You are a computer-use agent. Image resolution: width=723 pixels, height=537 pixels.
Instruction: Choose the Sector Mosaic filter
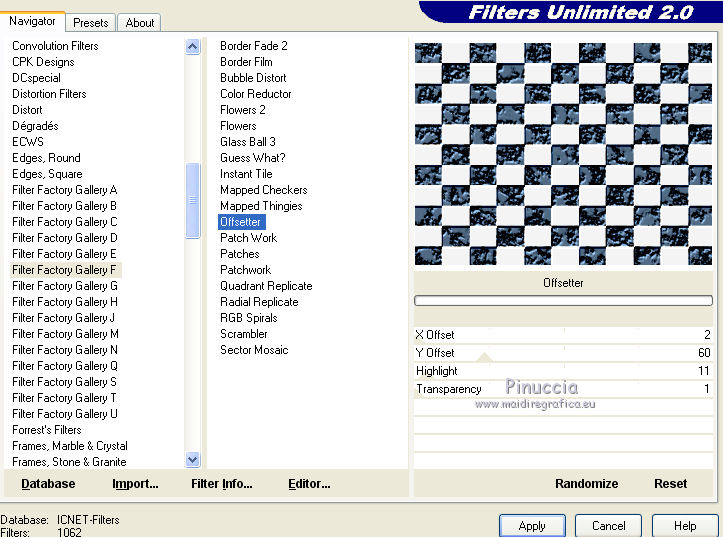click(254, 350)
